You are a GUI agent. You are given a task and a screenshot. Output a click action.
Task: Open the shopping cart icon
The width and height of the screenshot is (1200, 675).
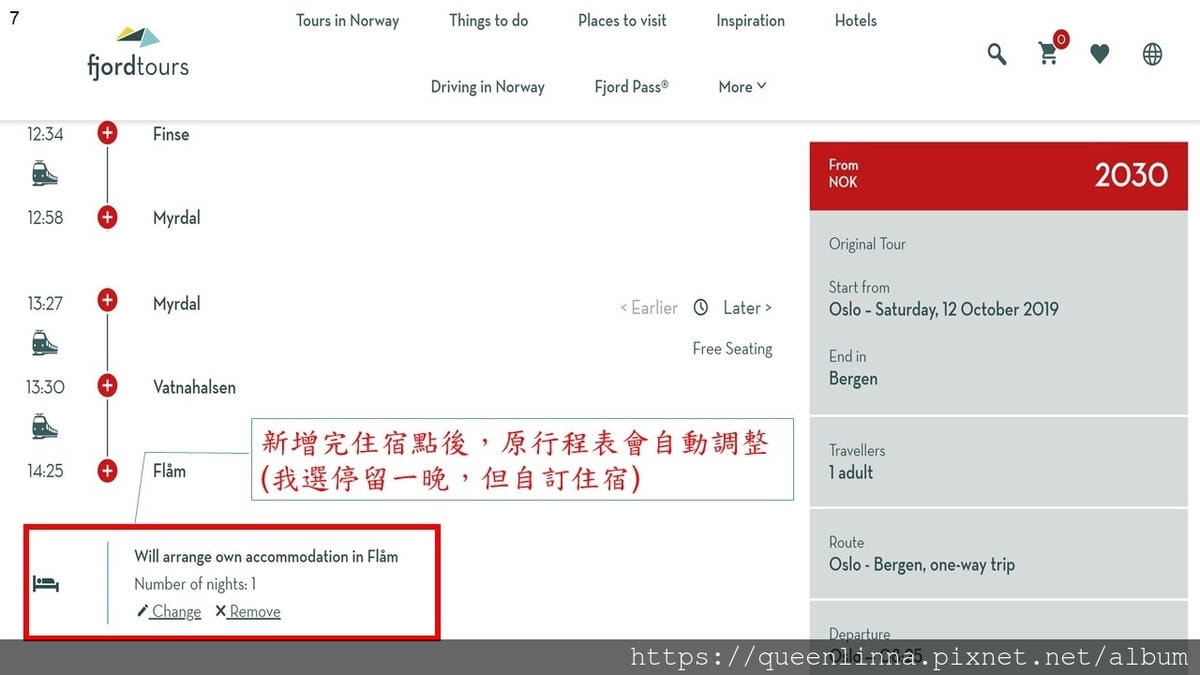(1048, 54)
